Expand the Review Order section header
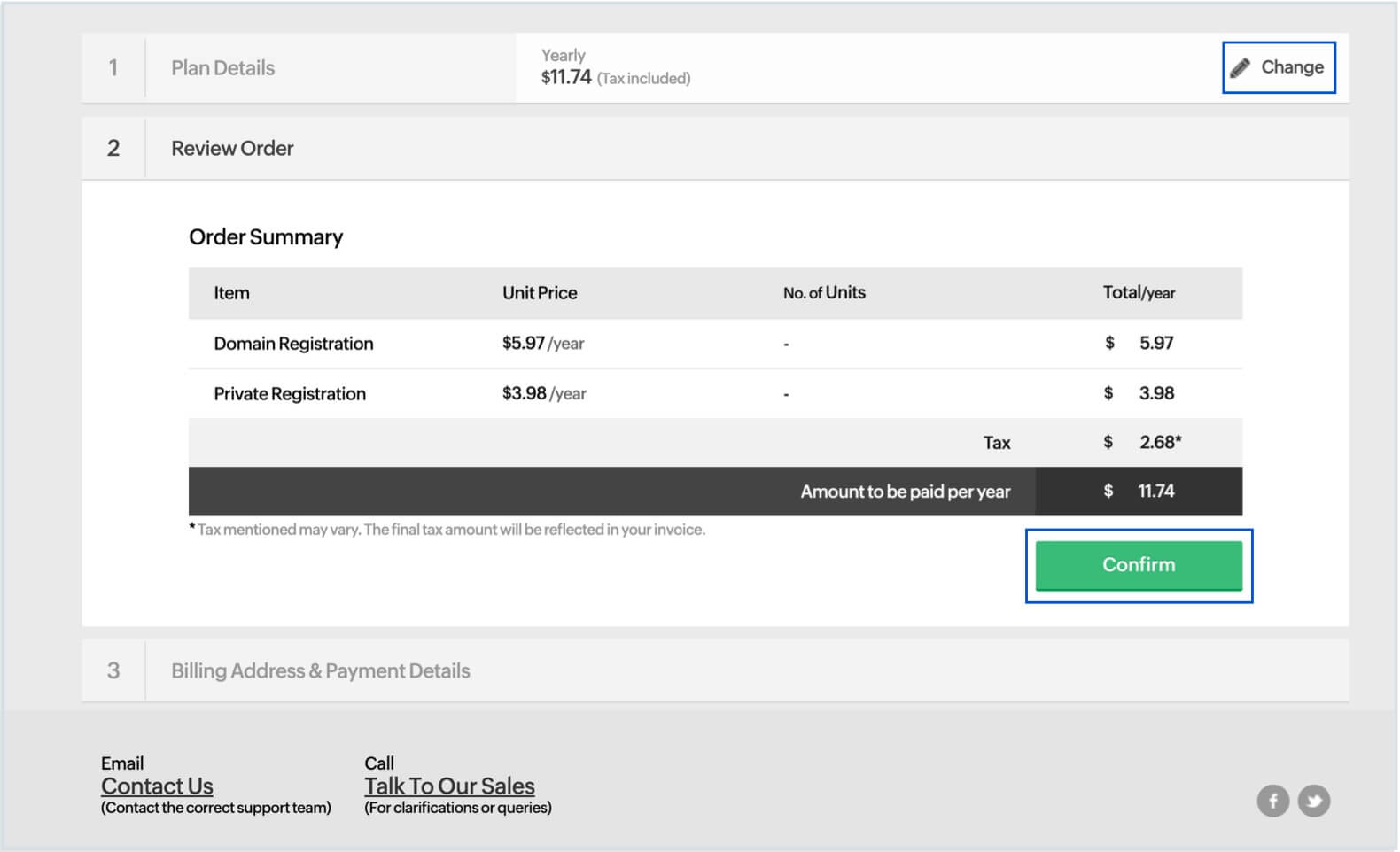1400x852 pixels. tap(232, 149)
